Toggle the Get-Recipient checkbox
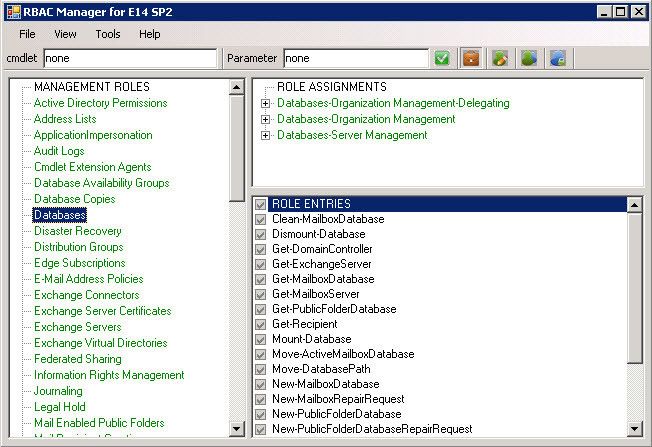This screenshot has height=447, width=652. click(x=261, y=324)
